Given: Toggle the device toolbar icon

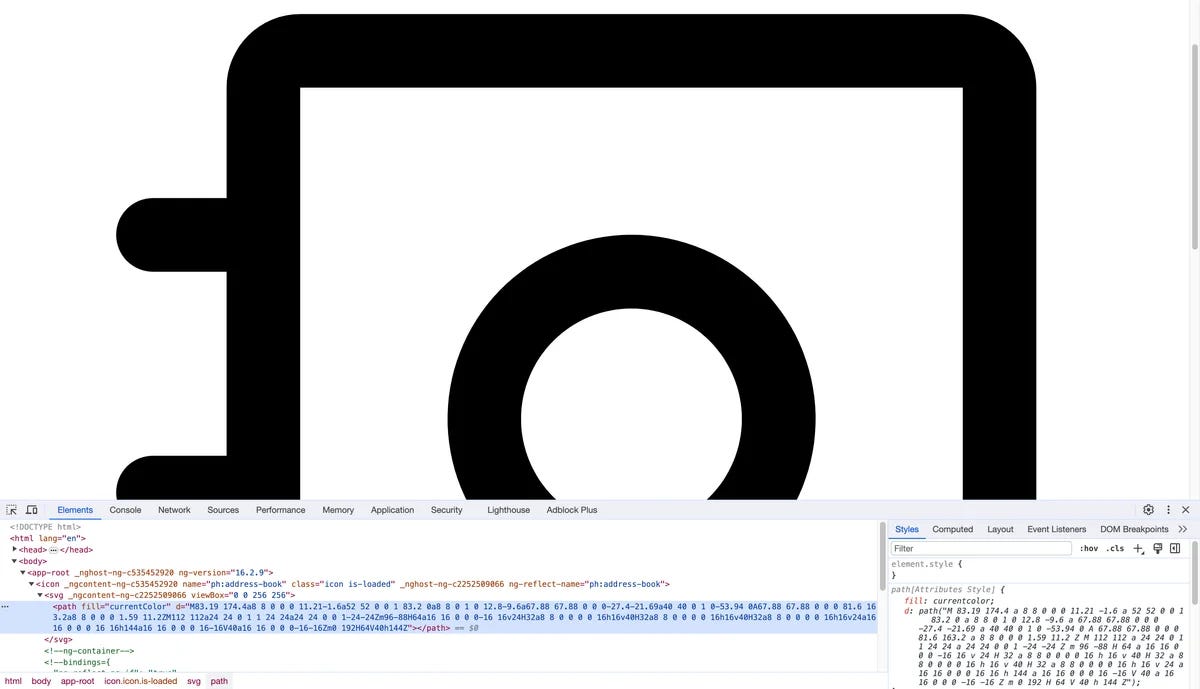Looking at the screenshot, I should tap(32, 510).
